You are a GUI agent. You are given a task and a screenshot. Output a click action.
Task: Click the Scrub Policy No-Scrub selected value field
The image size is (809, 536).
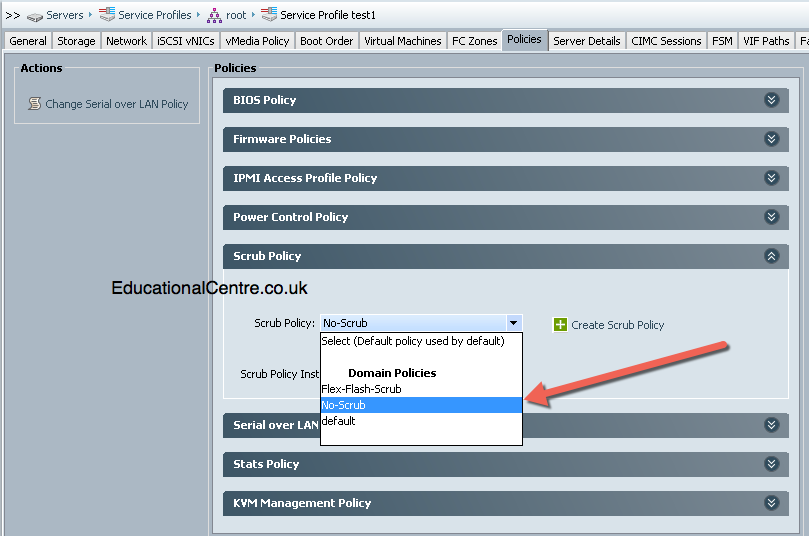tap(414, 323)
